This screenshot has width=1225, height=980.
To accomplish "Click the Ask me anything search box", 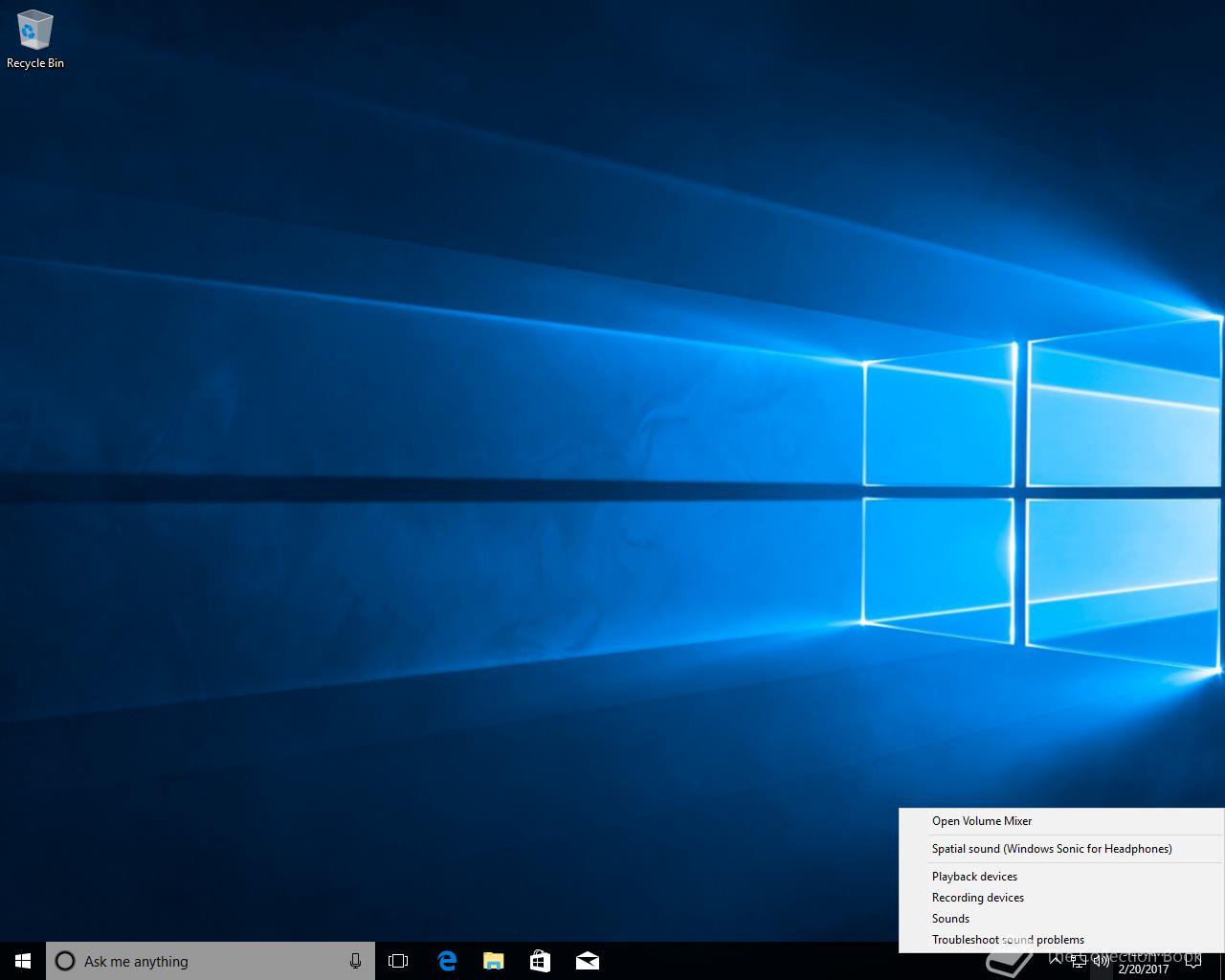I will (210, 961).
